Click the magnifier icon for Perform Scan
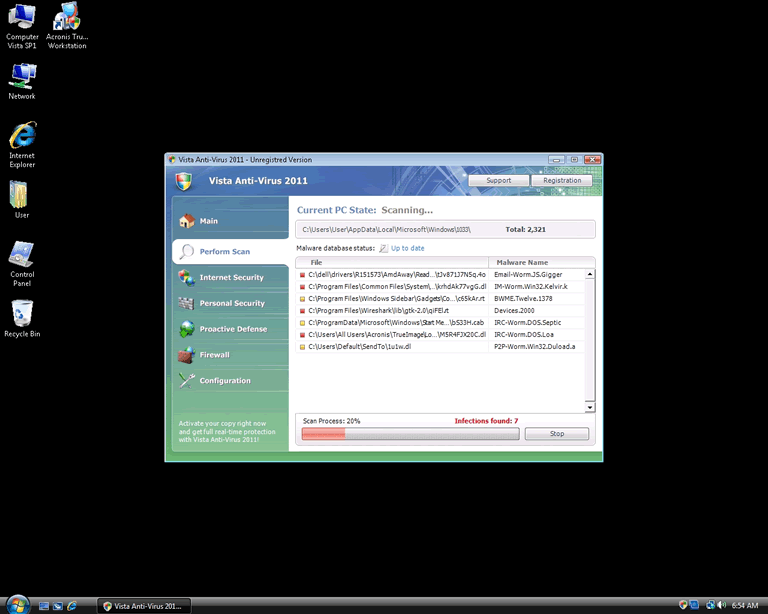This screenshot has width=768, height=614. click(186, 251)
